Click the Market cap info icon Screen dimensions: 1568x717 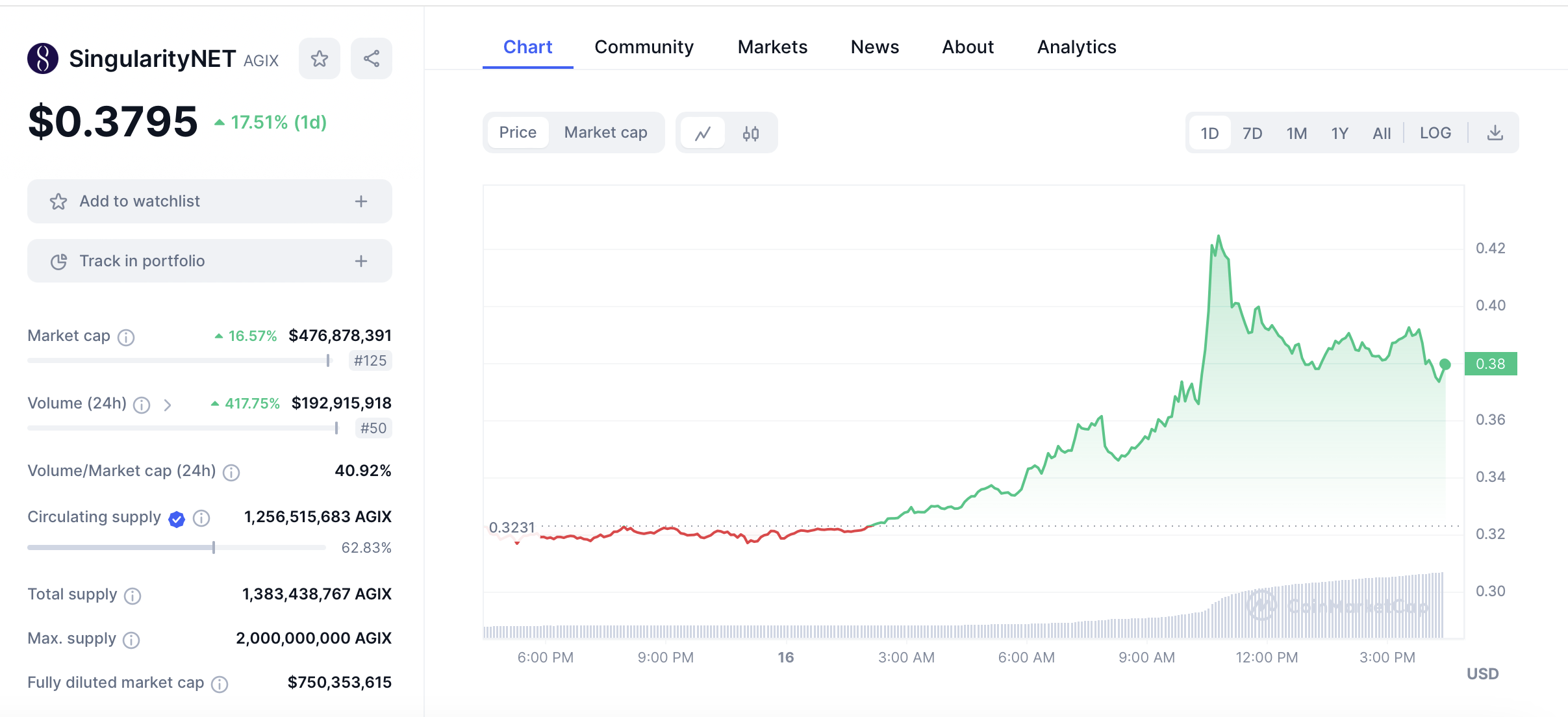coord(126,337)
